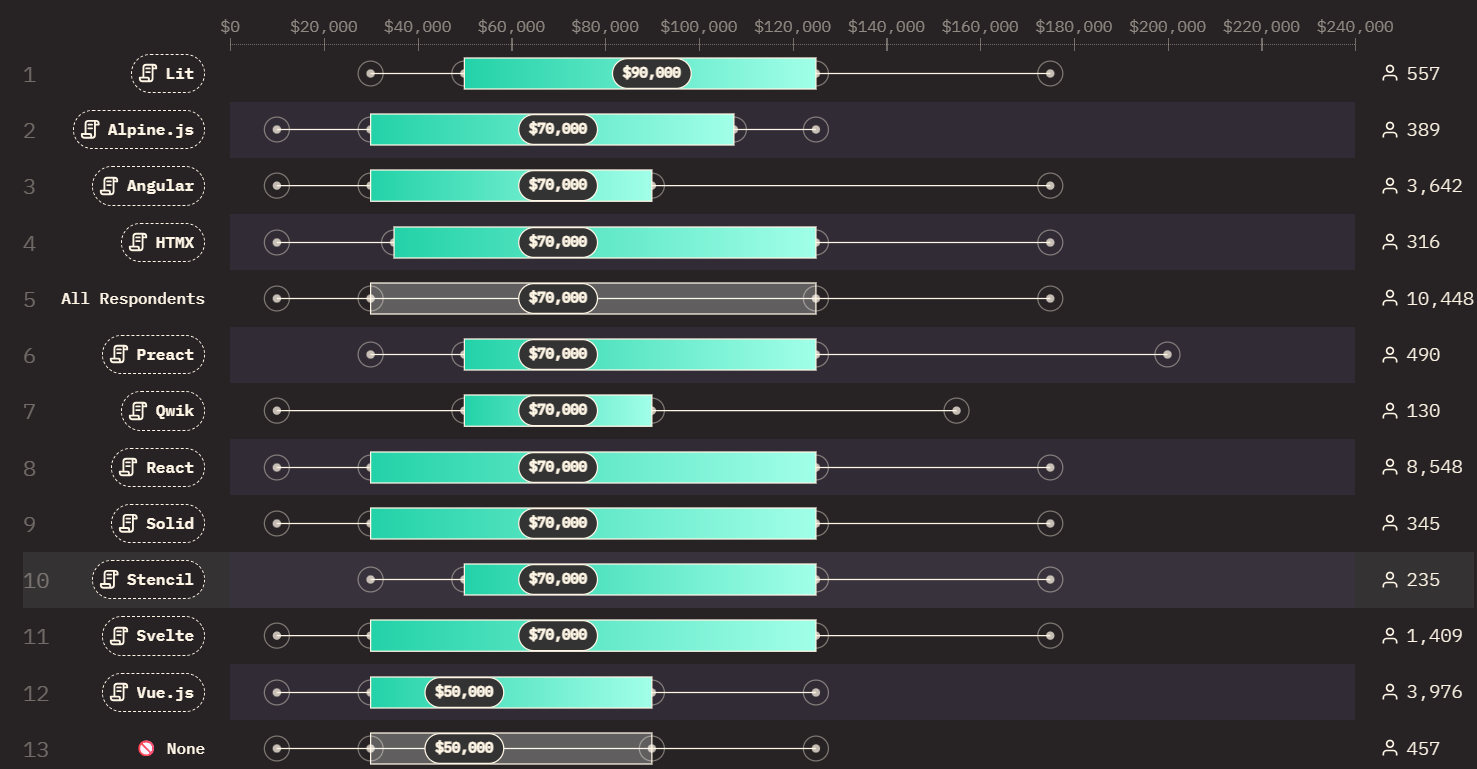This screenshot has height=769, width=1477.
Task: Click the $70,000 median badge for Svelte
Action: tap(558, 636)
